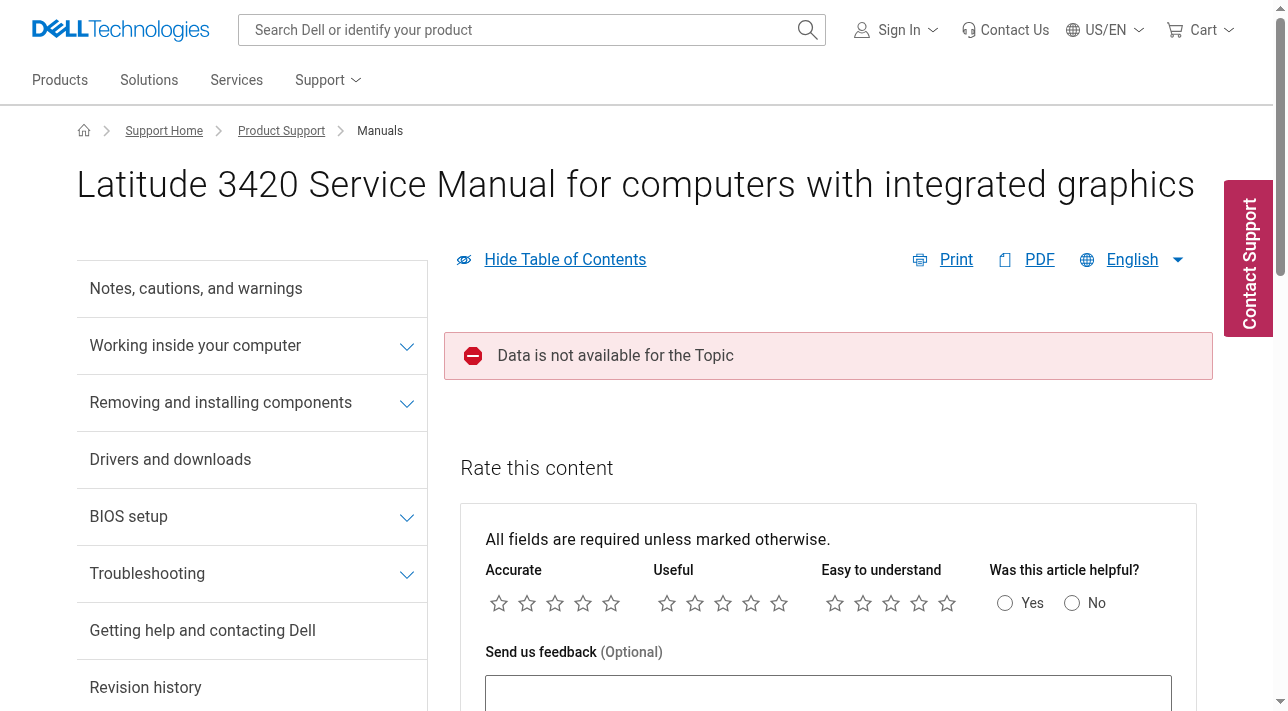1288x711 pixels.
Task: Rate Accurate five stars
Action: pos(611,603)
